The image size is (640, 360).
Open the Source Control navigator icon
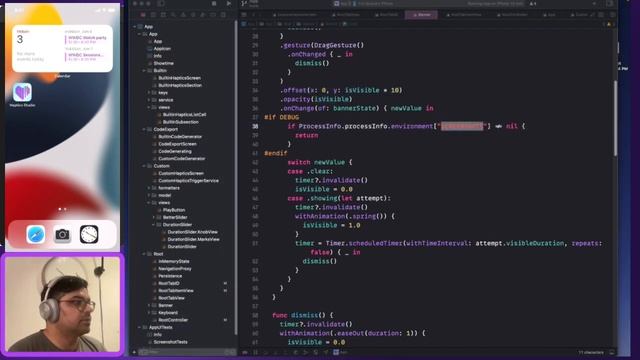[x=153, y=15]
